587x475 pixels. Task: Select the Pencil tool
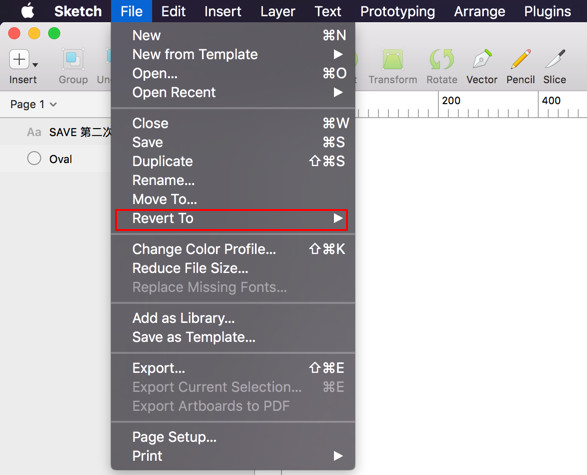(520, 59)
